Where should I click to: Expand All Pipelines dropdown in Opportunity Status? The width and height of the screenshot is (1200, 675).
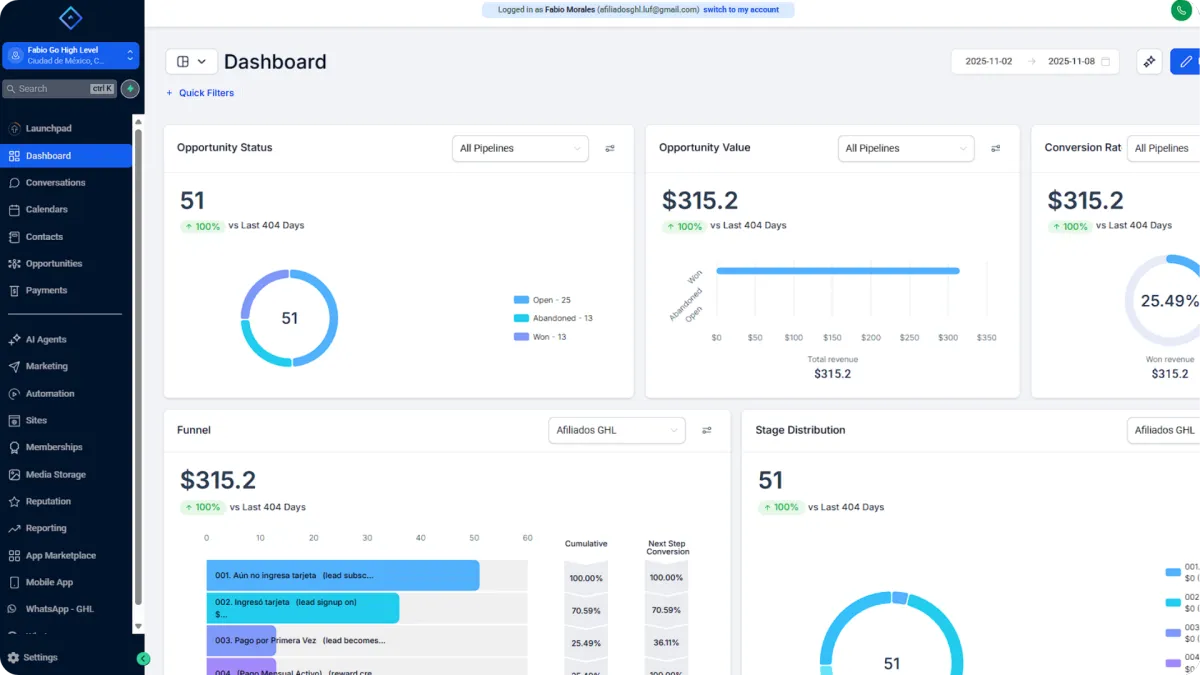tap(520, 149)
